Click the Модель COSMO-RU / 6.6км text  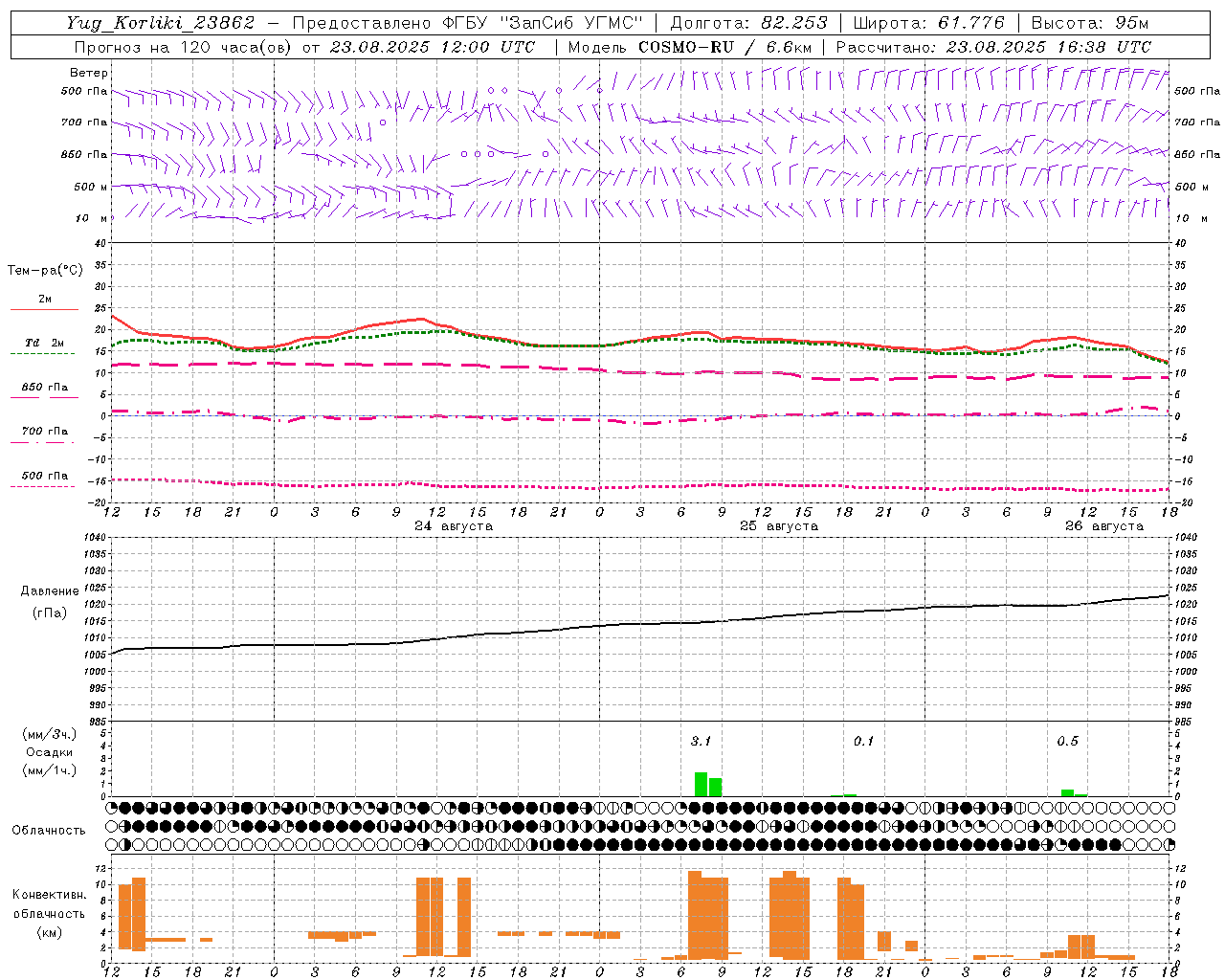(x=690, y=47)
